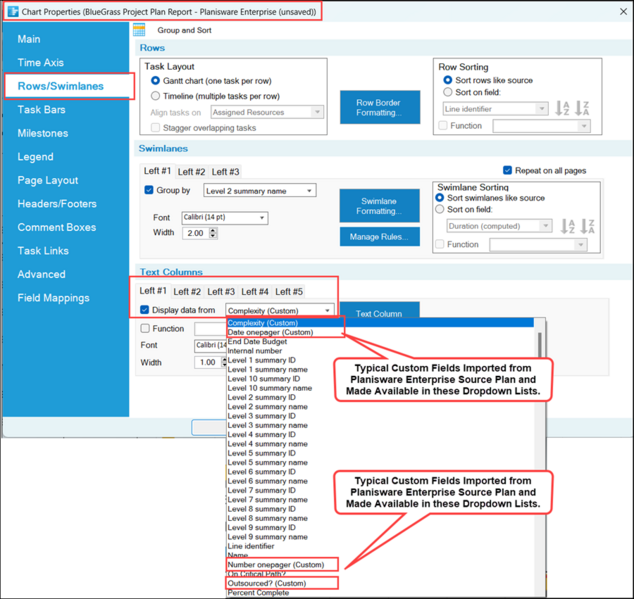Switch to Text Columns Left #2 tab
Image resolution: width=634 pixels, height=599 pixels.
187,292
